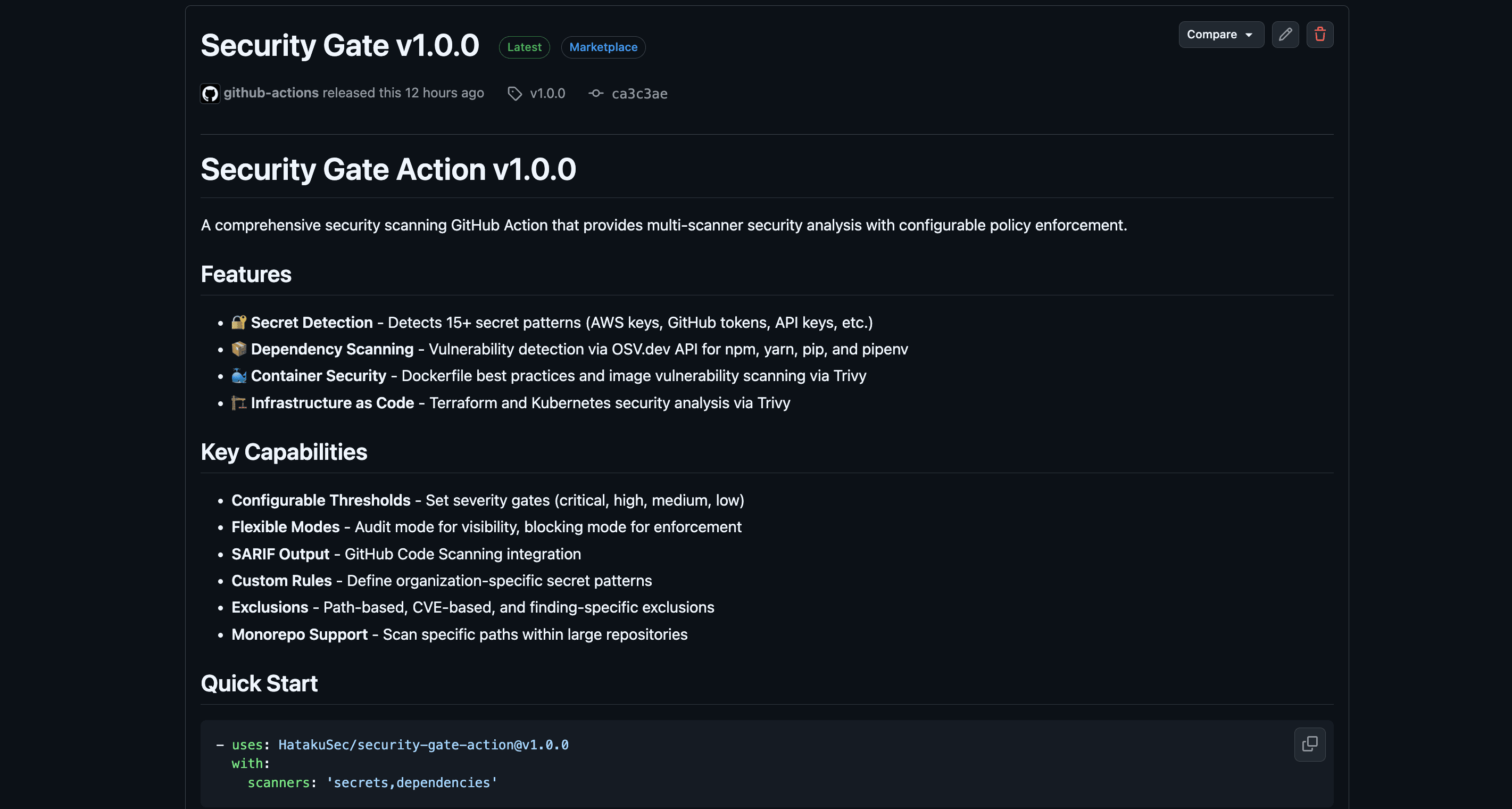Click the Features section heading

[x=246, y=274]
